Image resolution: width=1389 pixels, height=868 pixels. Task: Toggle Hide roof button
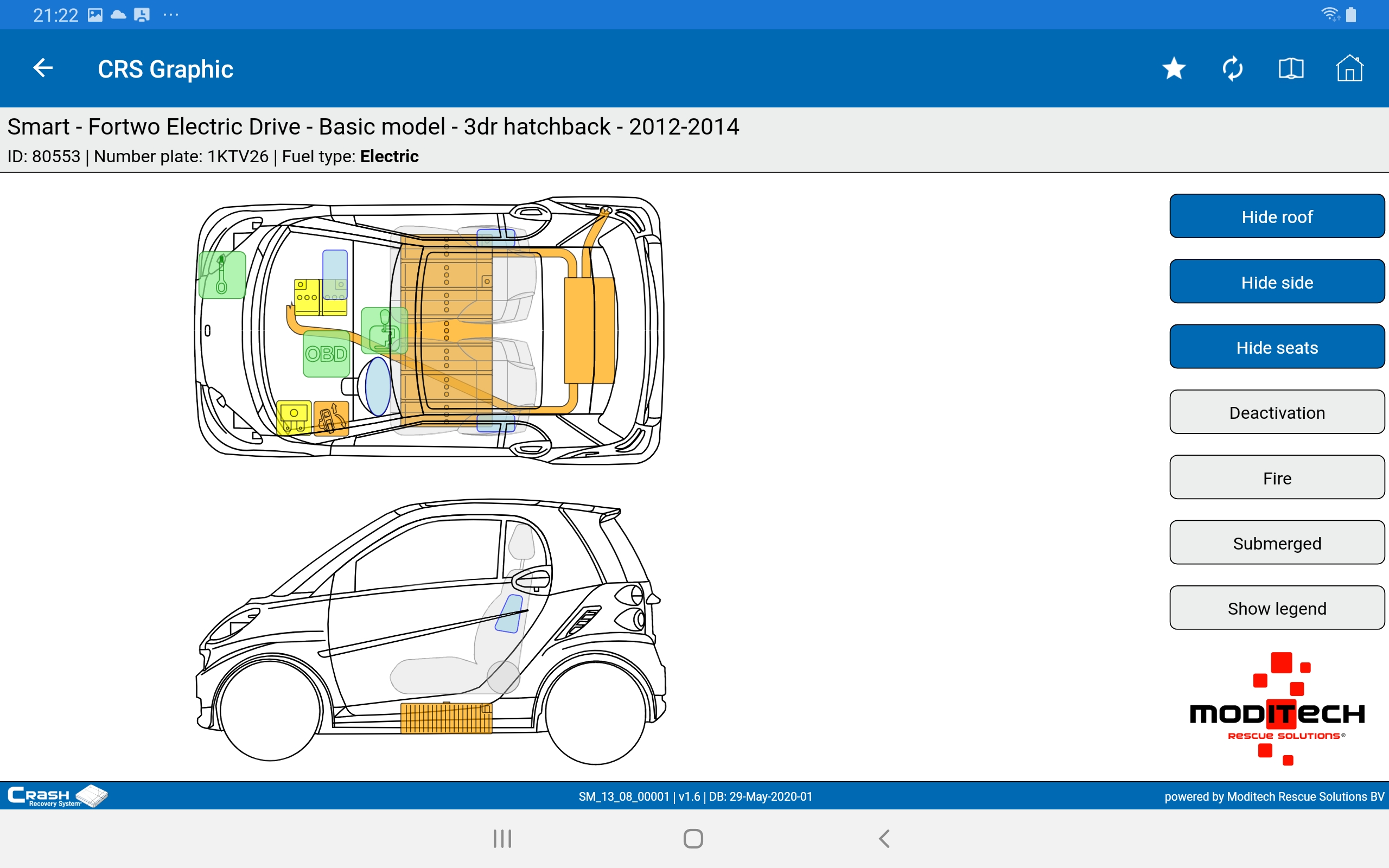(1277, 216)
